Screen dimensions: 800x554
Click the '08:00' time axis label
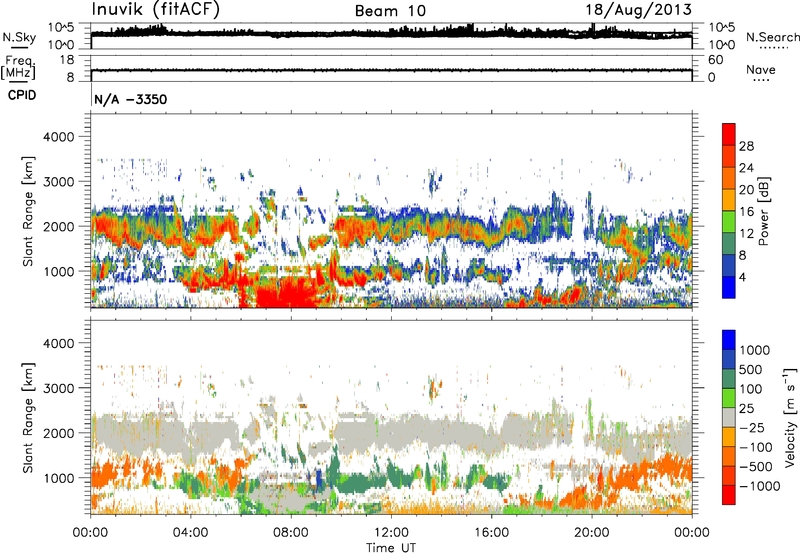(x=291, y=533)
